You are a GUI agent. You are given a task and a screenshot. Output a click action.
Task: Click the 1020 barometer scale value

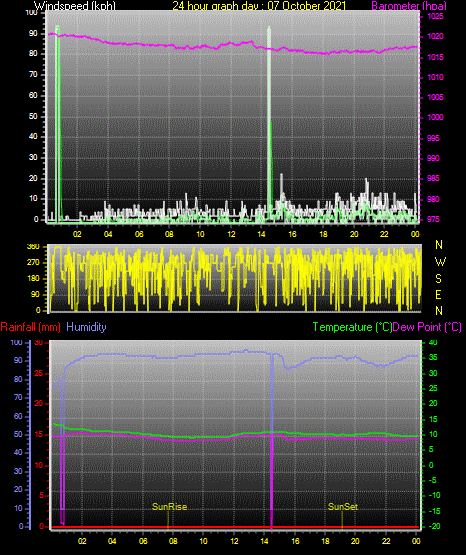click(x=435, y=36)
